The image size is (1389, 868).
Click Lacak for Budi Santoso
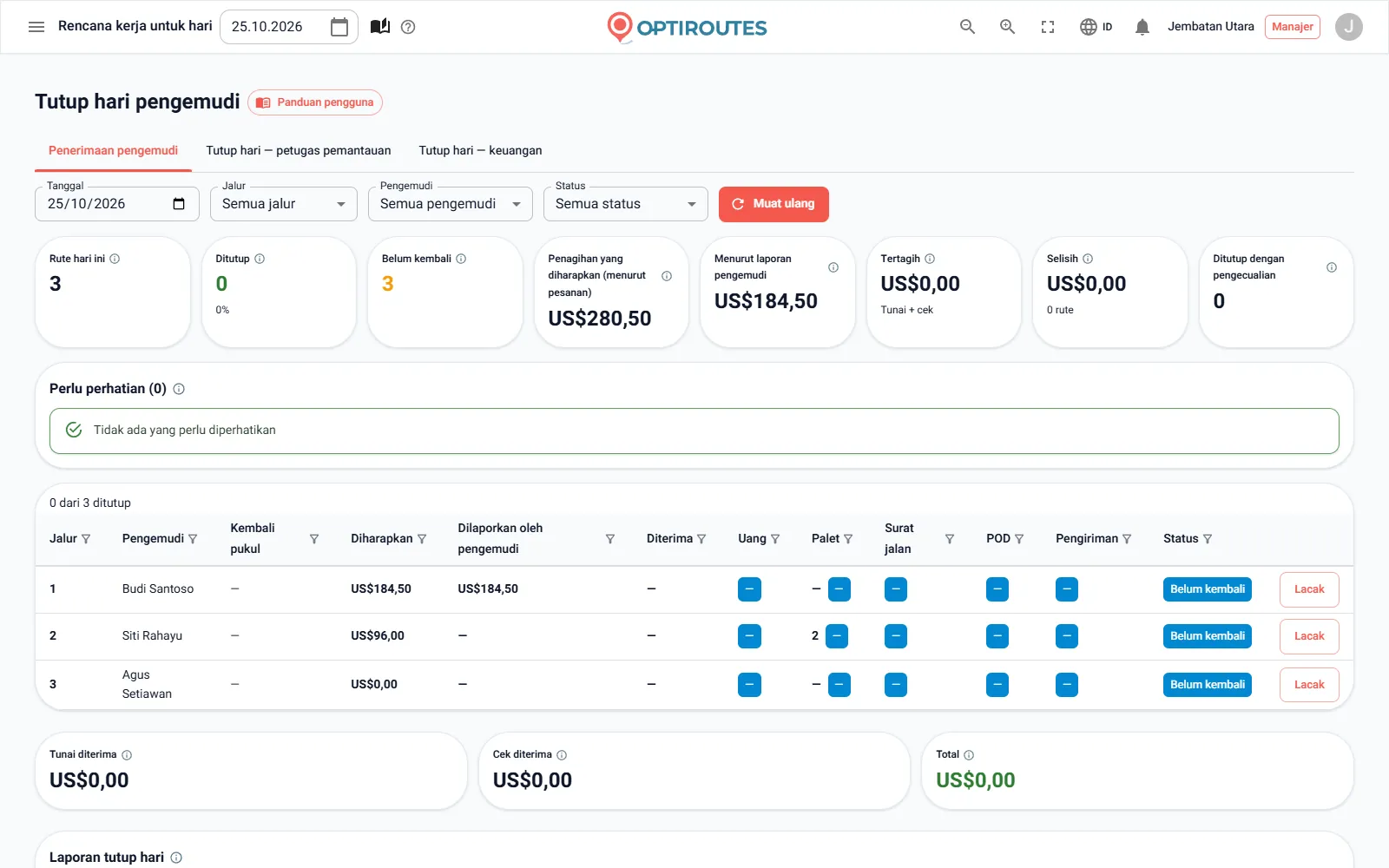point(1309,589)
